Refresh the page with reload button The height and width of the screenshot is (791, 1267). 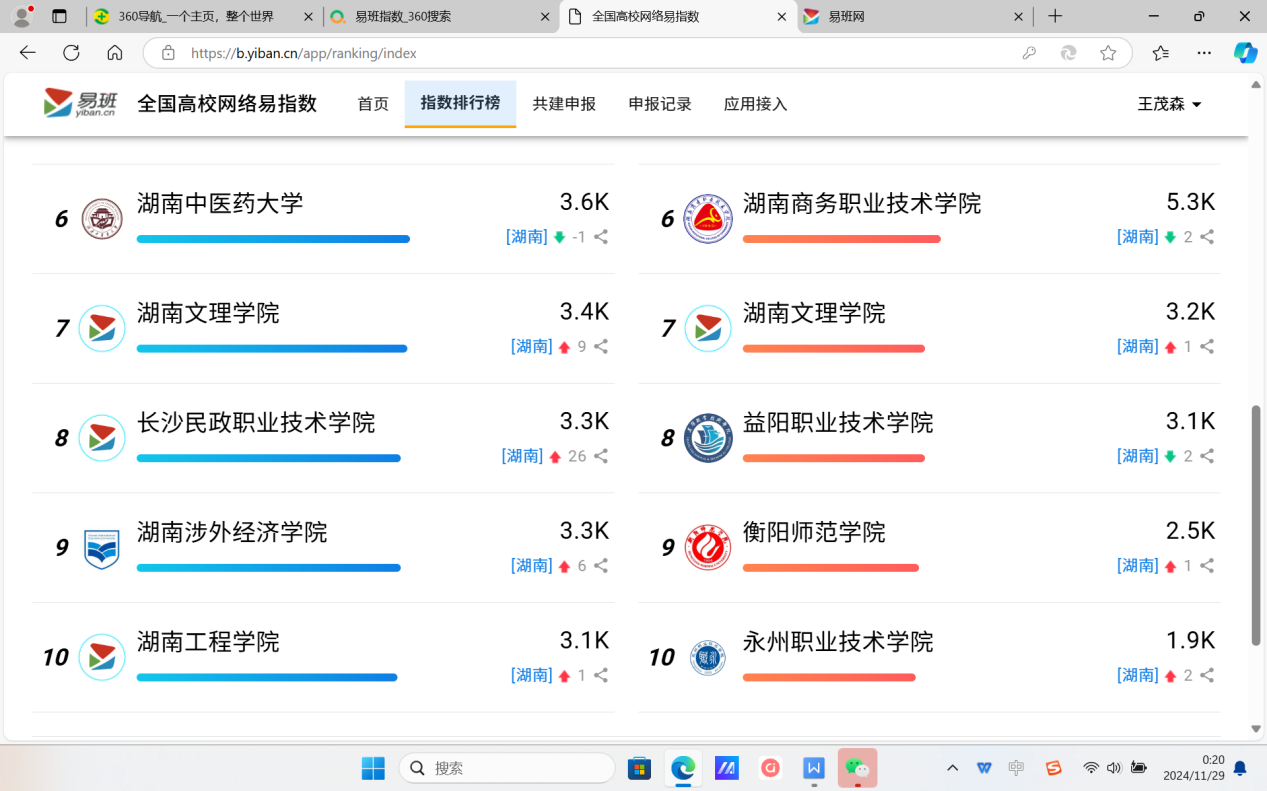pos(71,53)
